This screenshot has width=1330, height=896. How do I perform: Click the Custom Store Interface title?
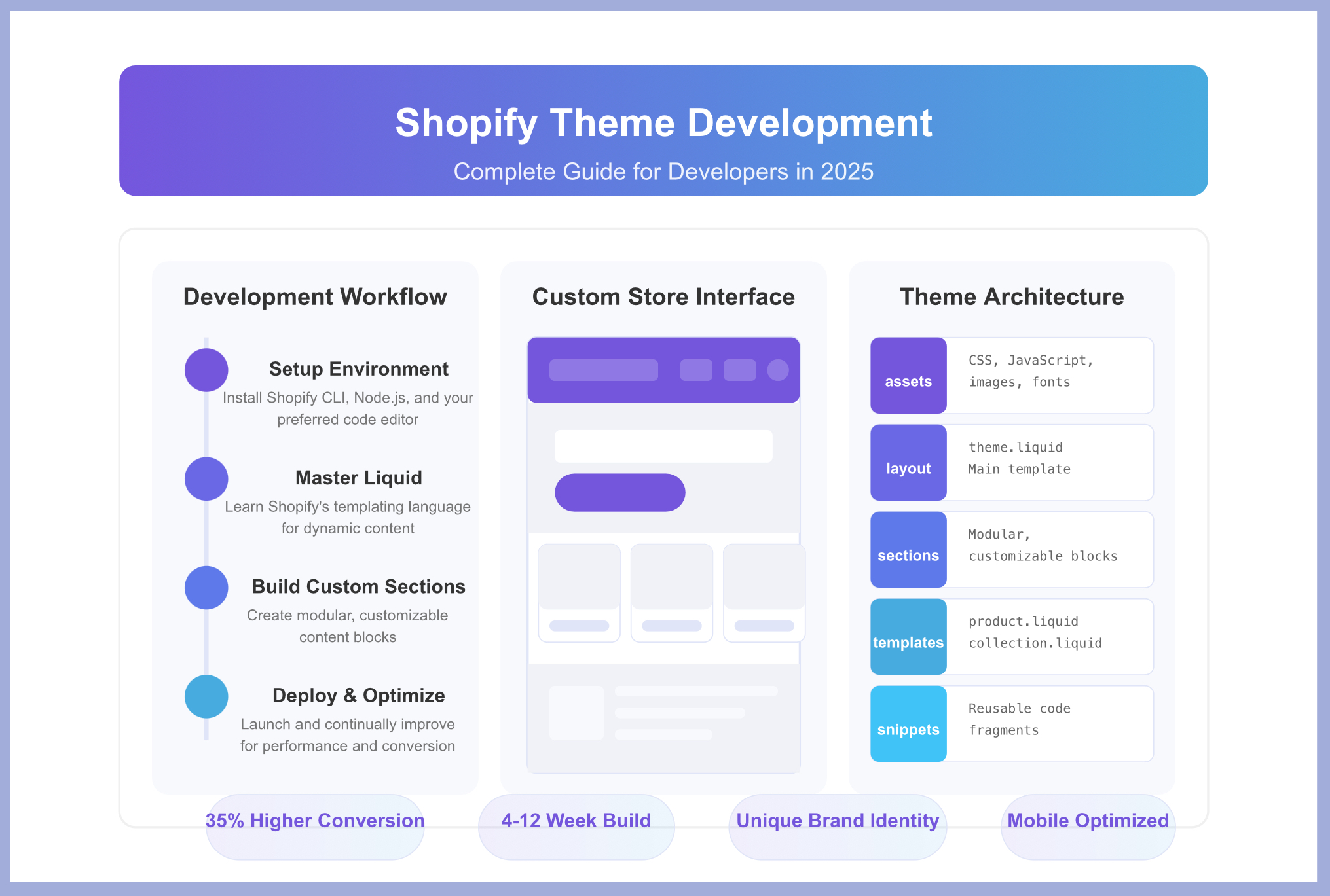[663, 296]
